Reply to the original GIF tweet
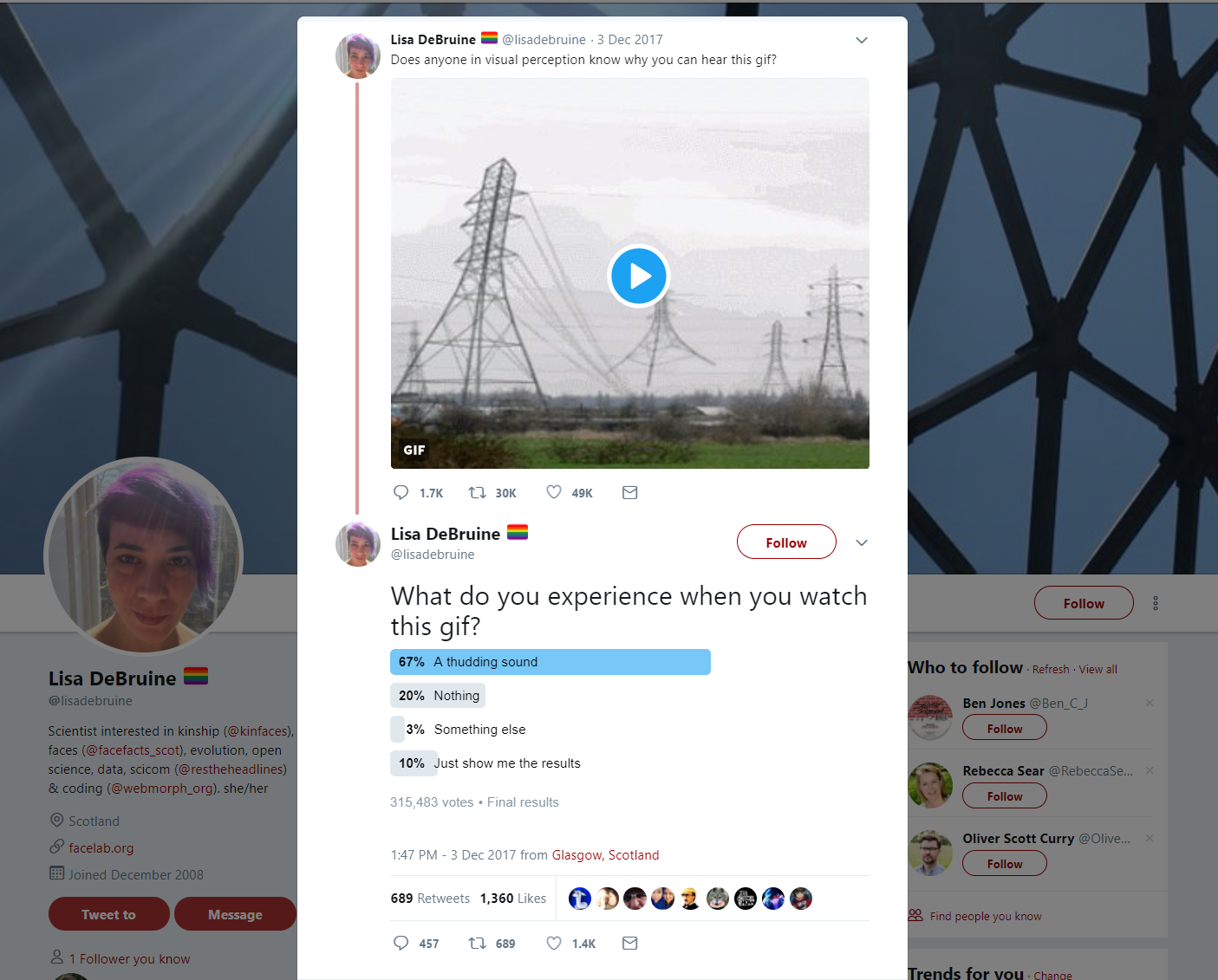1218x980 pixels. (401, 493)
